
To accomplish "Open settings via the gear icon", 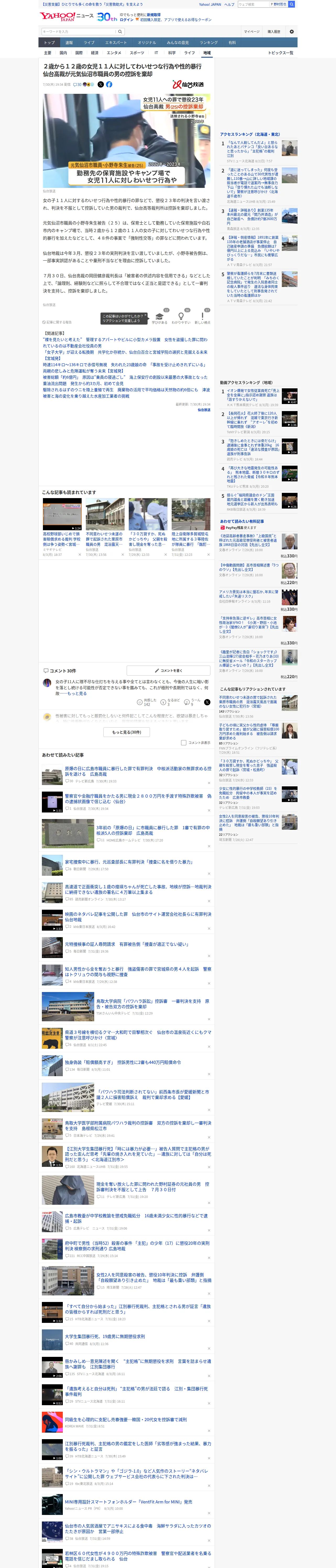I will [x=292, y=32].
